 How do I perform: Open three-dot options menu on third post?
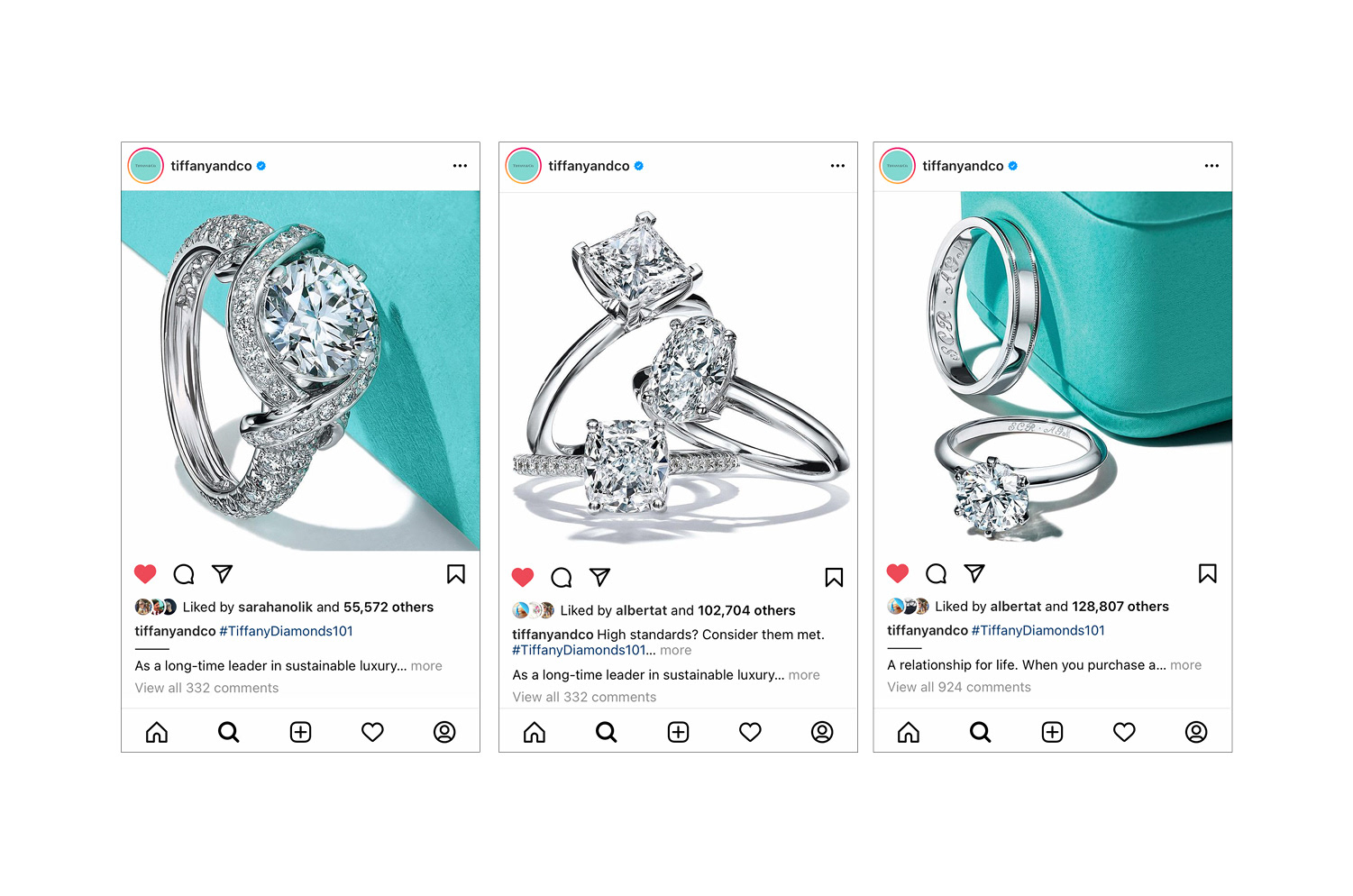(x=1211, y=166)
